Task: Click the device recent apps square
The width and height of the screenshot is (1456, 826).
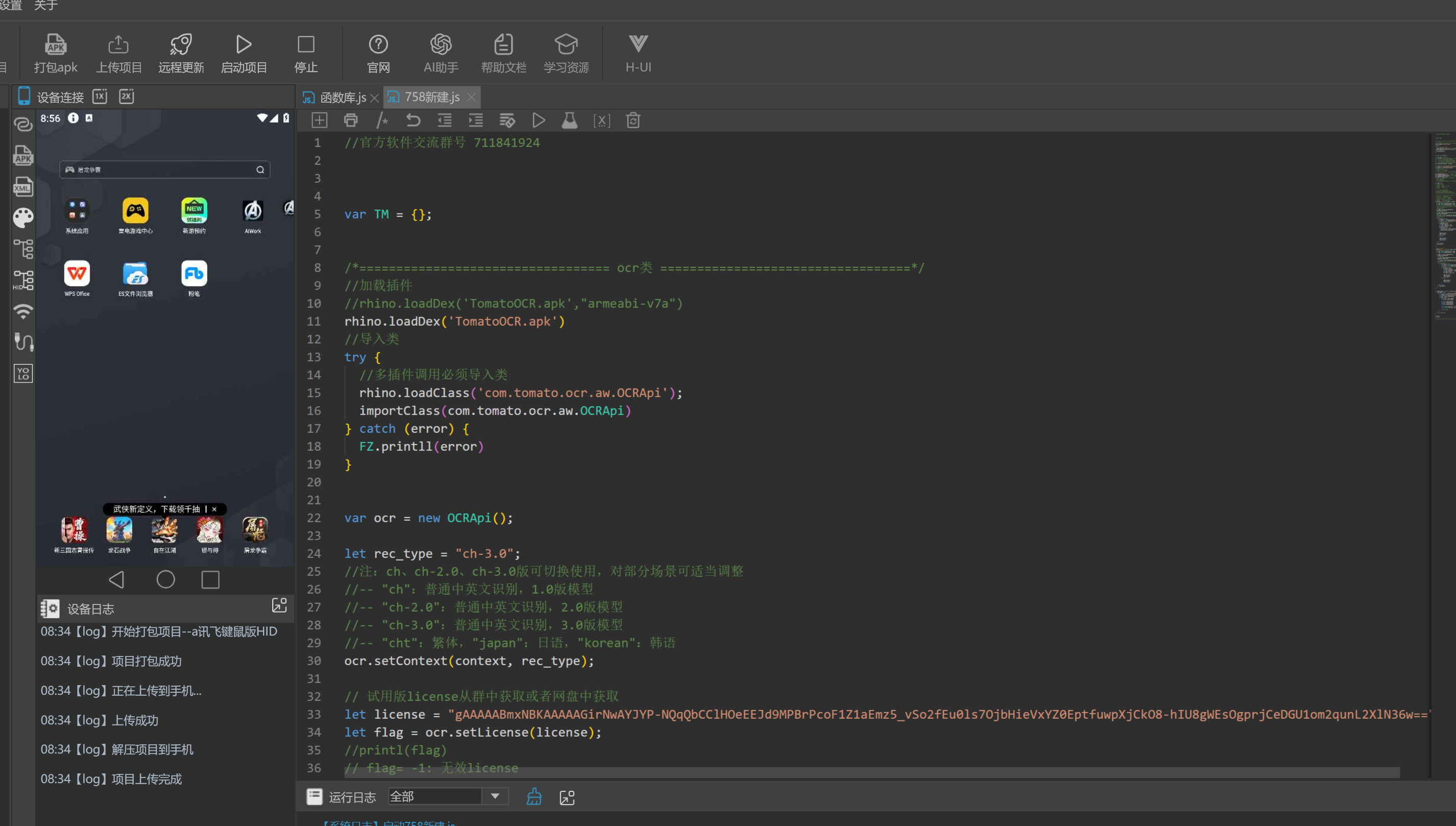Action: tap(210, 580)
